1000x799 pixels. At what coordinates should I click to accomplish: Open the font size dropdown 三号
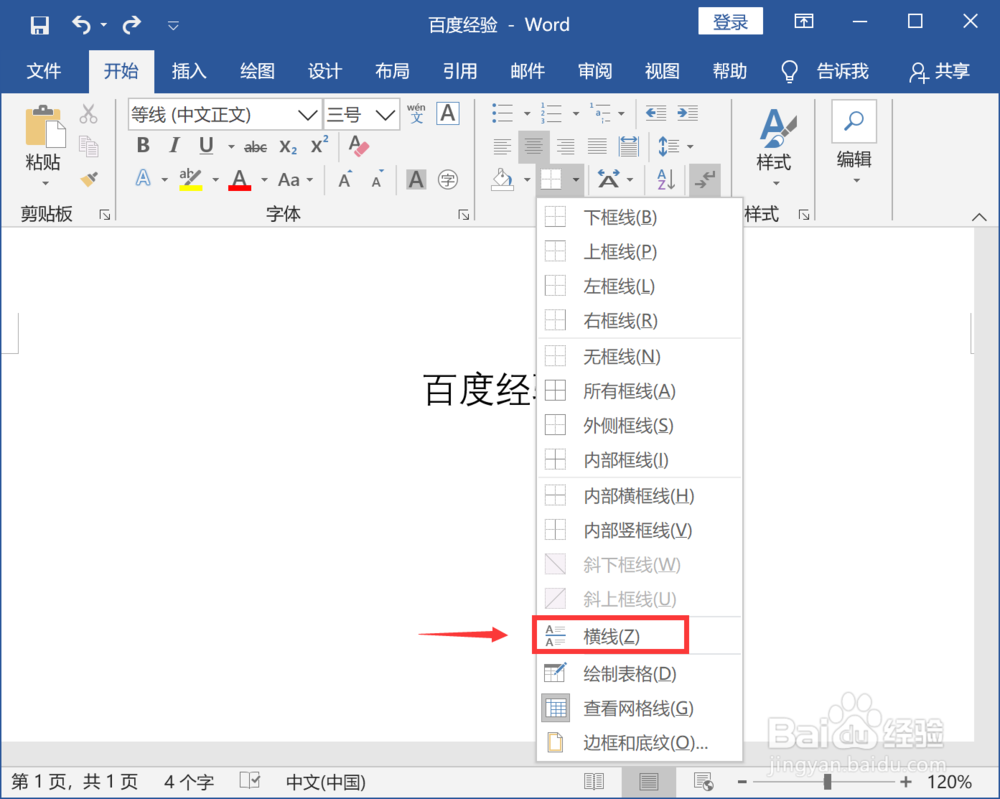[x=385, y=115]
